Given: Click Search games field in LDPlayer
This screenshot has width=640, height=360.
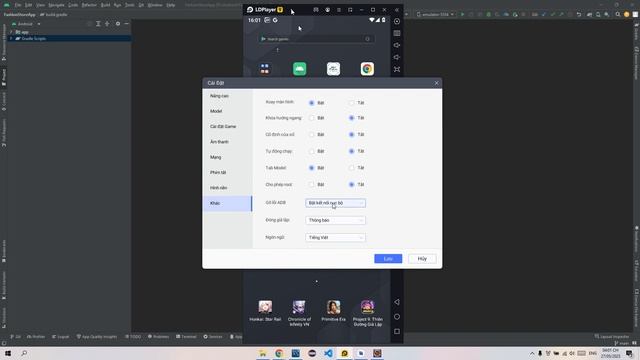Looking at the screenshot, I should pos(317,39).
